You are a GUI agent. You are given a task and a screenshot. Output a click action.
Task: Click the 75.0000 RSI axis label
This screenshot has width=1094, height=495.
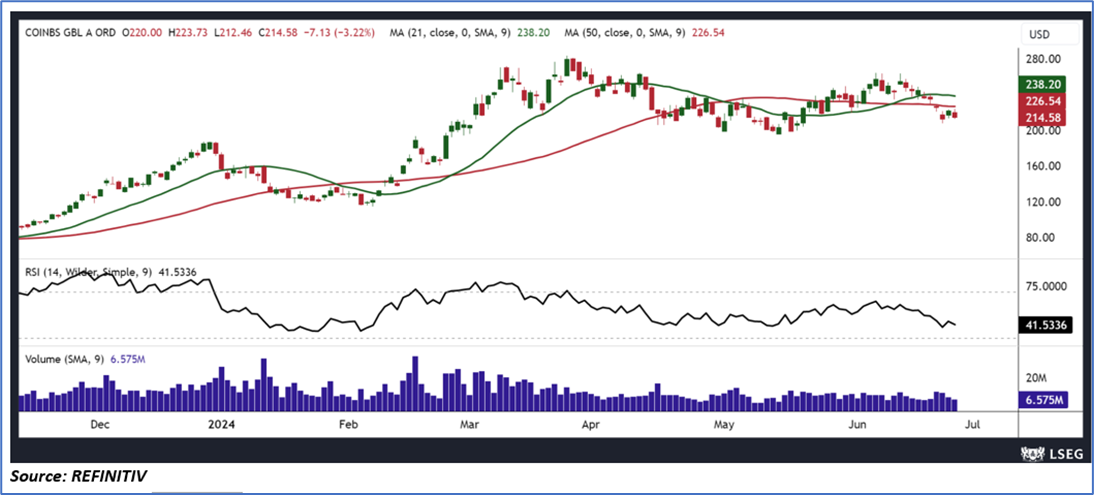tap(1047, 286)
